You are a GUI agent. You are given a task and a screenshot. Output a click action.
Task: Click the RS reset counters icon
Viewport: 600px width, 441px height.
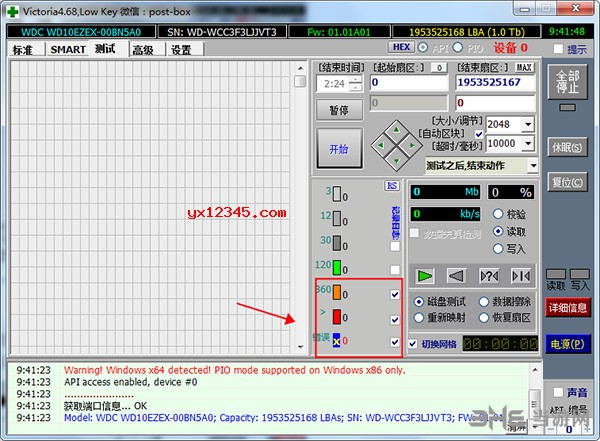[x=392, y=186]
